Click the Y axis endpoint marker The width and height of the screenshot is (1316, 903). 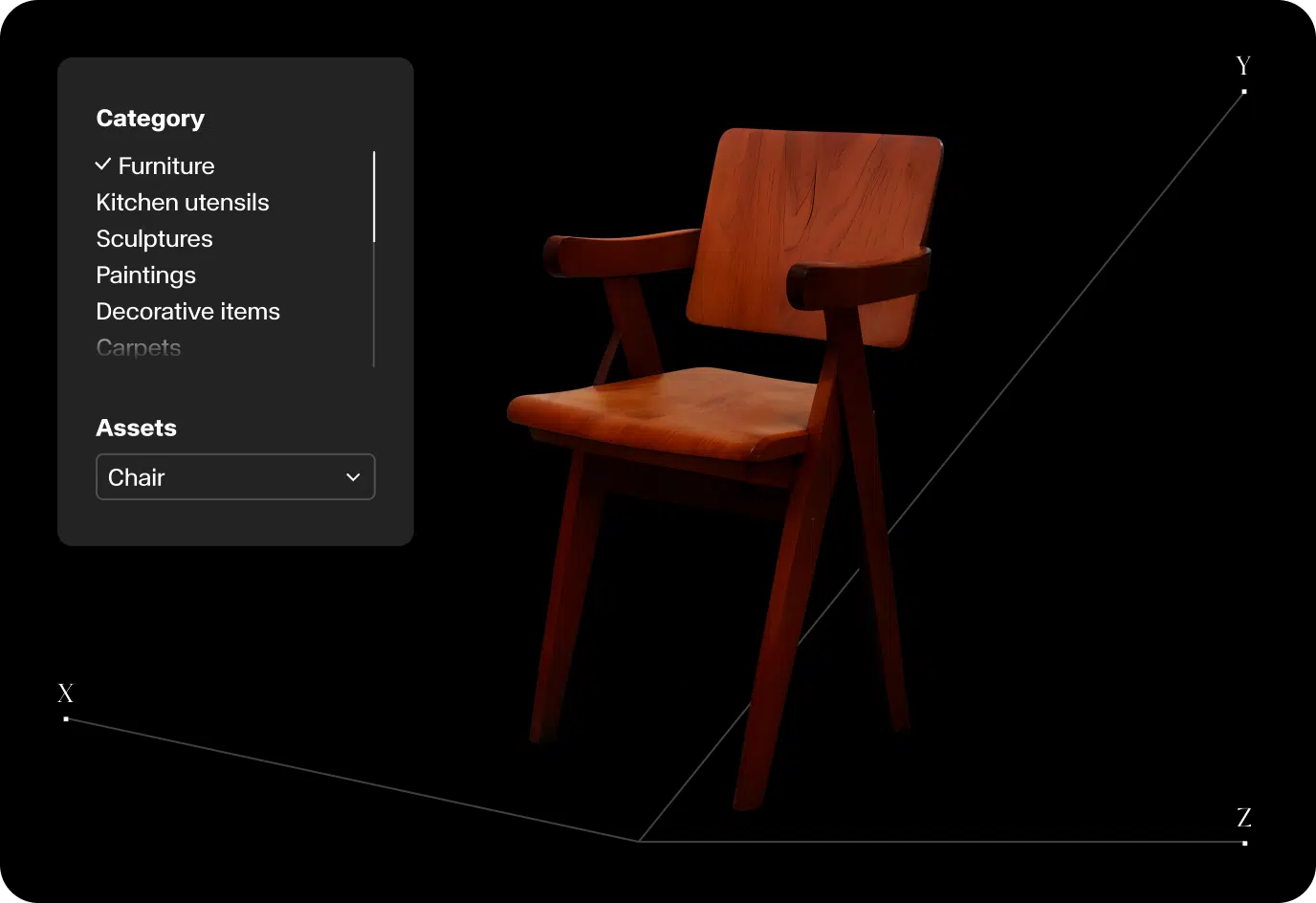tap(1244, 90)
